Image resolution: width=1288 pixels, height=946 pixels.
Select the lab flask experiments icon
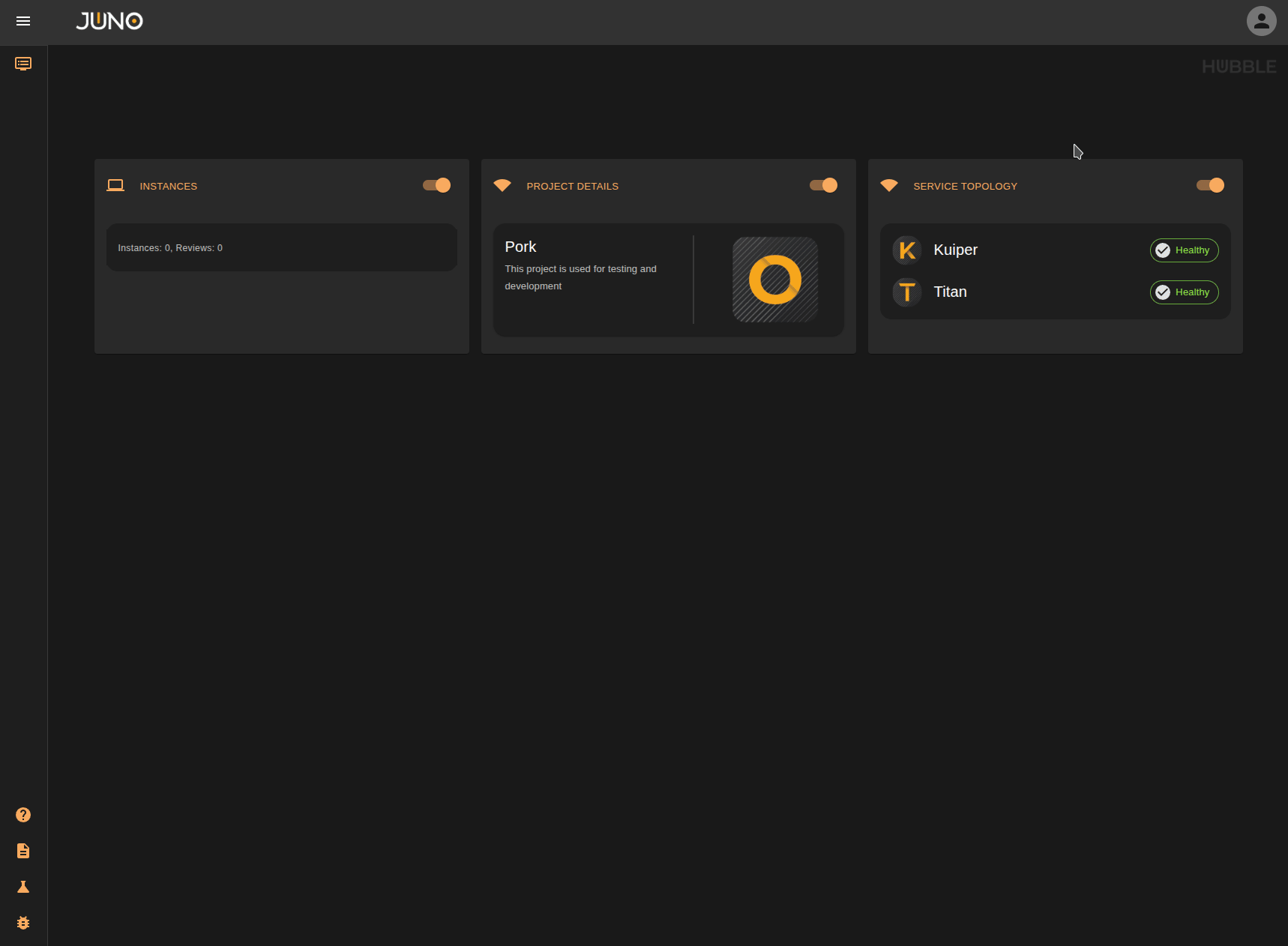tap(23, 887)
